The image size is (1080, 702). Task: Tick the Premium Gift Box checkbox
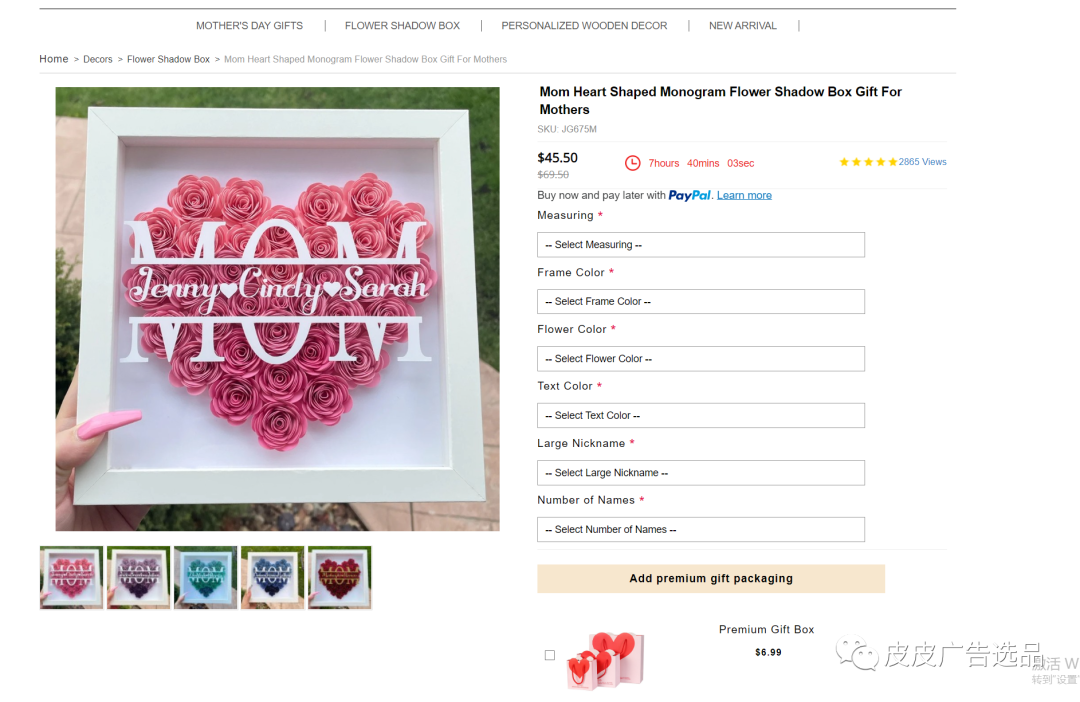[x=550, y=655]
